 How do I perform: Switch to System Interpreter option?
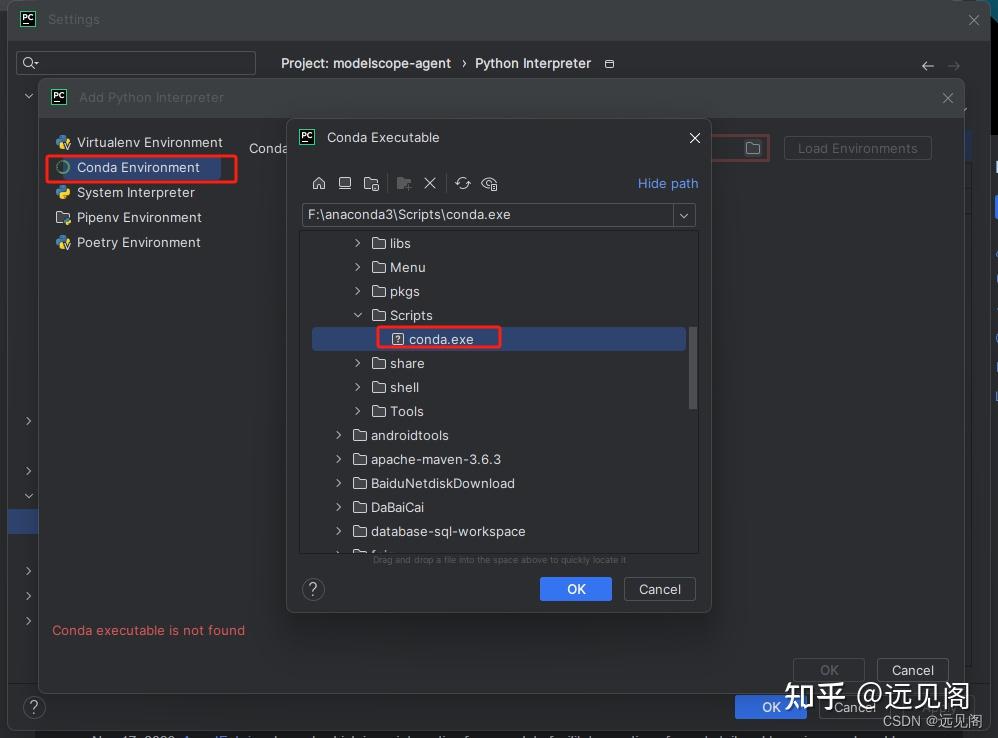click(x=135, y=192)
